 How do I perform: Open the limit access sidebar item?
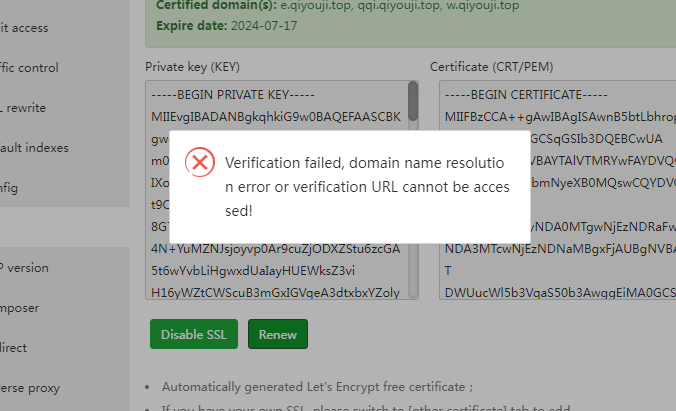pos(24,28)
